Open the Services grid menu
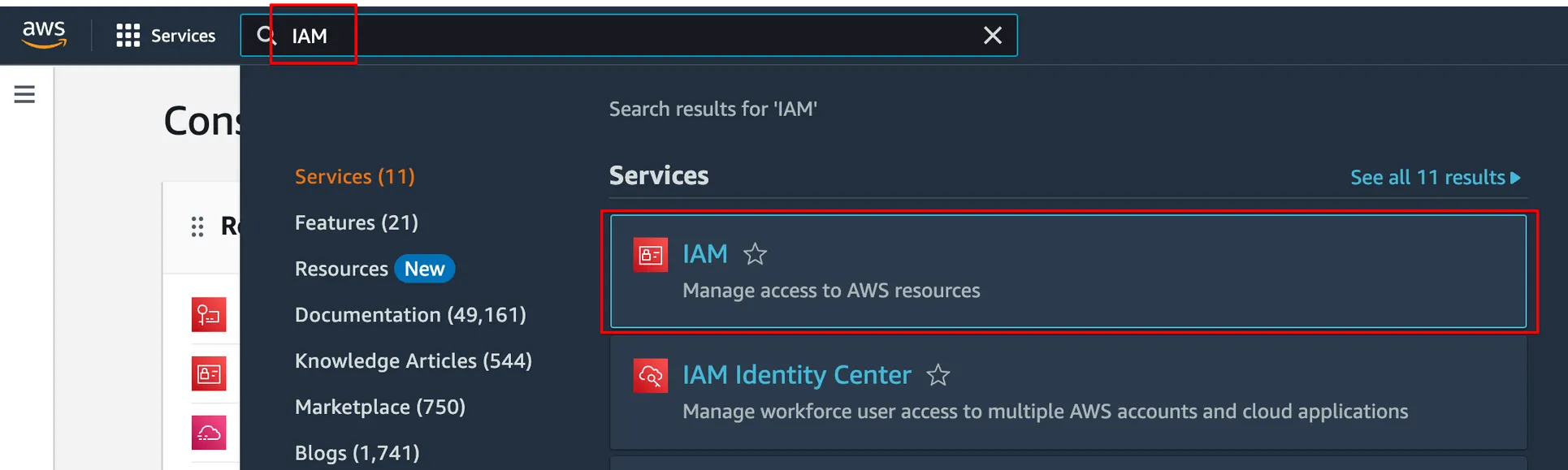This screenshot has height=470, width=1568. tap(128, 36)
